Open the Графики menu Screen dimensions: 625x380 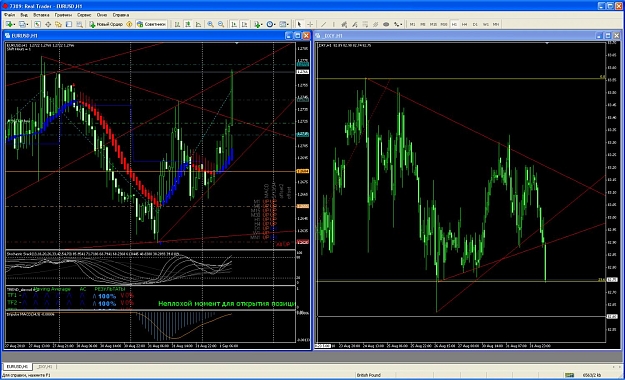63,15
